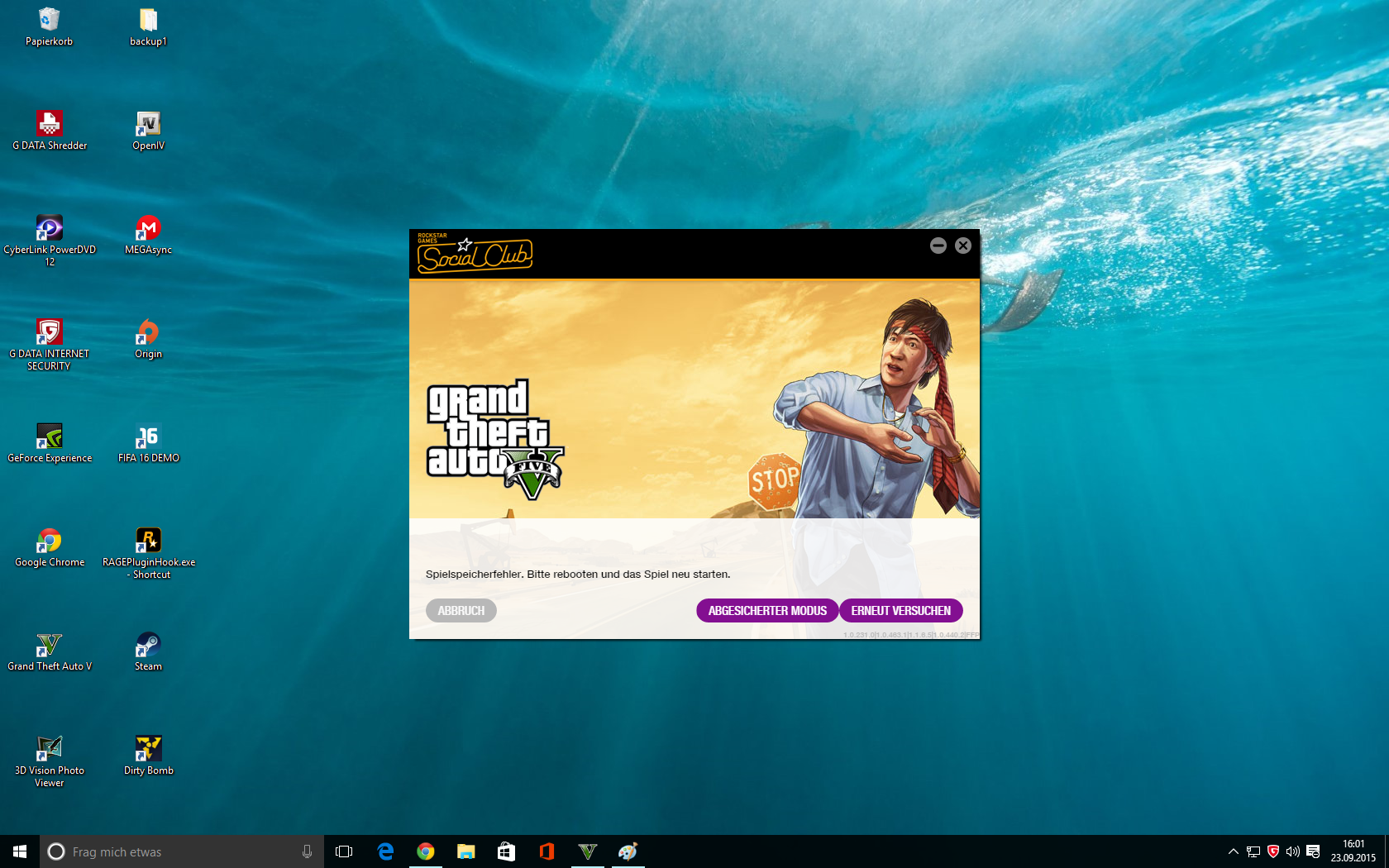Open the taskbar clock showing 16:01
Viewport: 1389px width, 868px height.
point(1353,851)
